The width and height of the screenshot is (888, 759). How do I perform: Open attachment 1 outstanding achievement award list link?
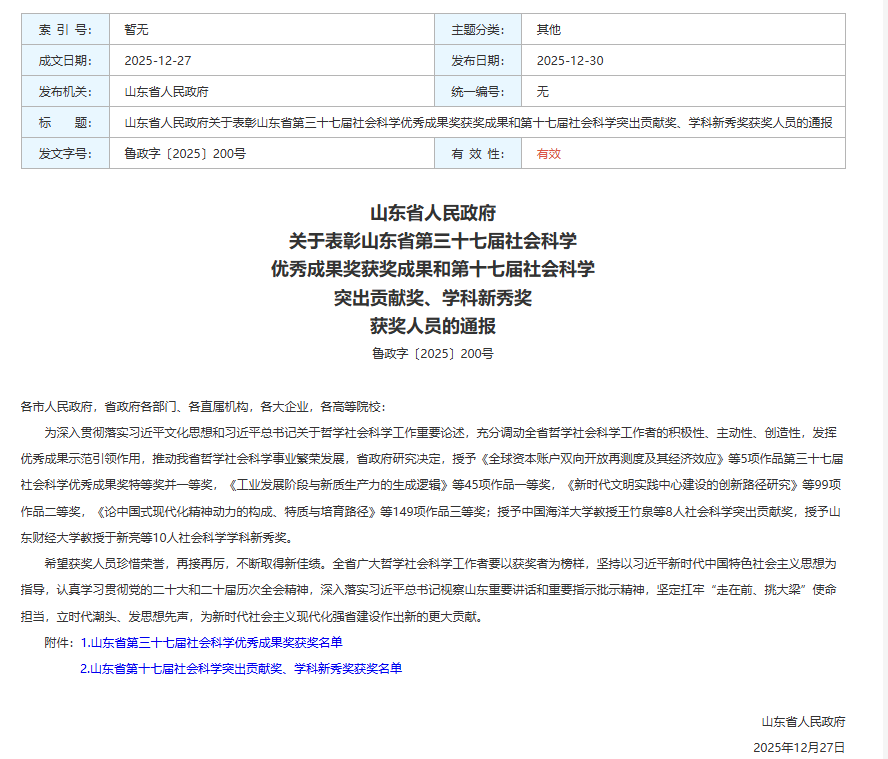pyautogui.click(x=211, y=642)
